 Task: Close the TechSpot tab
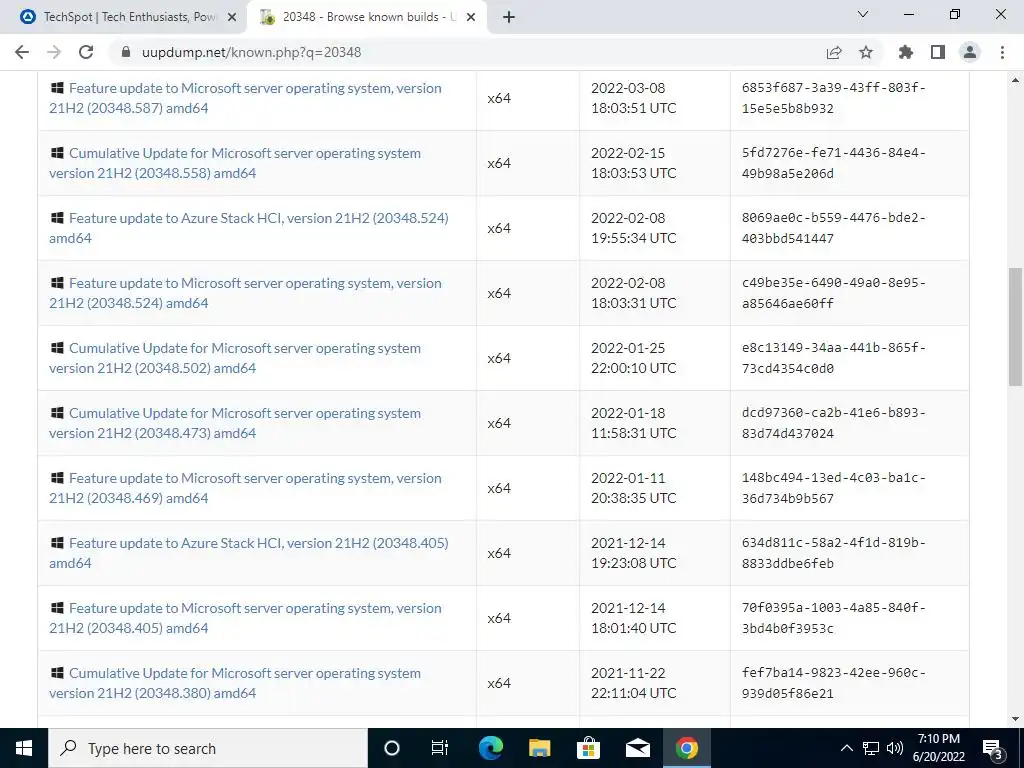(232, 17)
